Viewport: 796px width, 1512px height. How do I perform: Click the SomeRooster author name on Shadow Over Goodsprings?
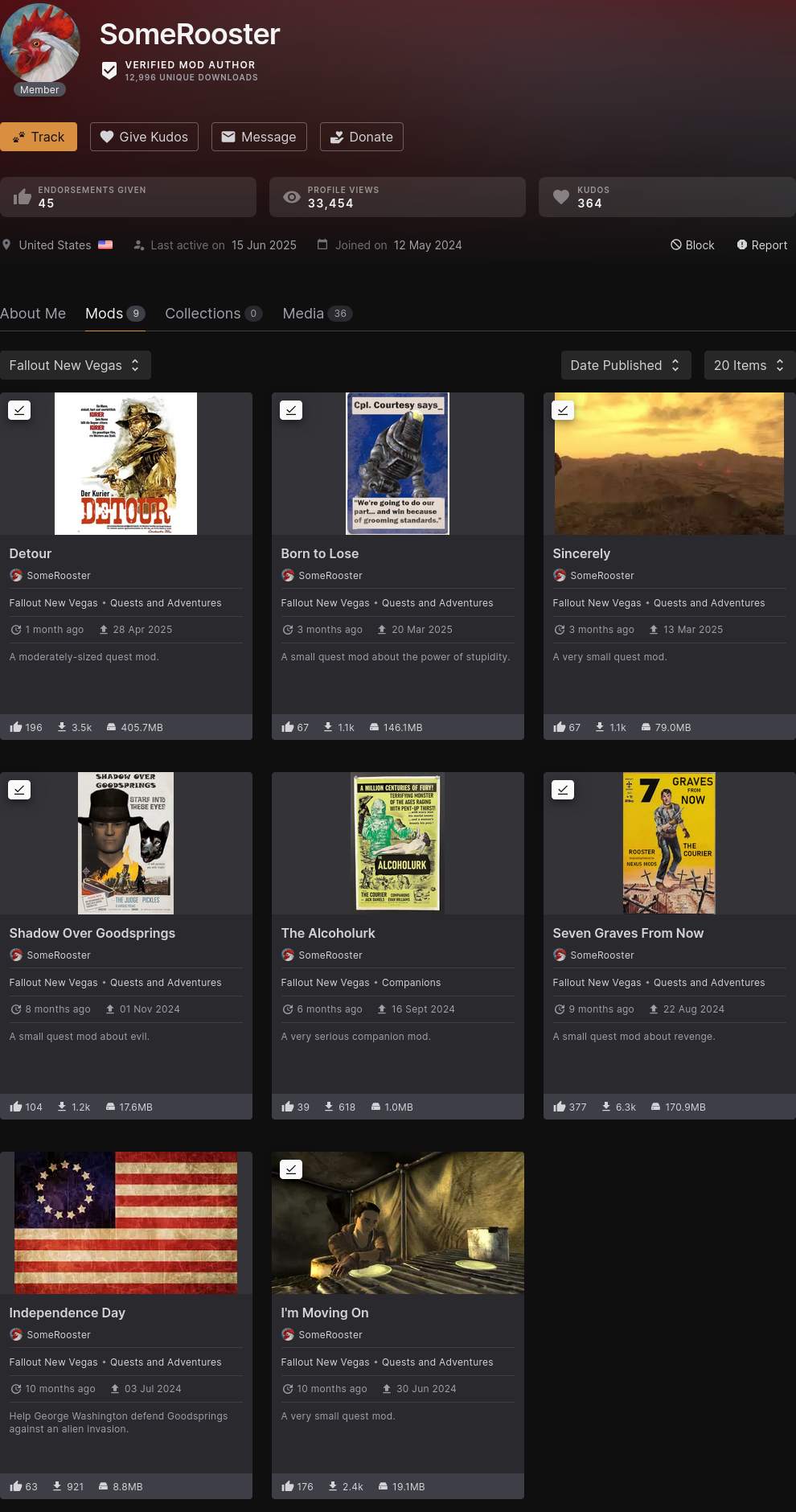pyautogui.click(x=59, y=955)
